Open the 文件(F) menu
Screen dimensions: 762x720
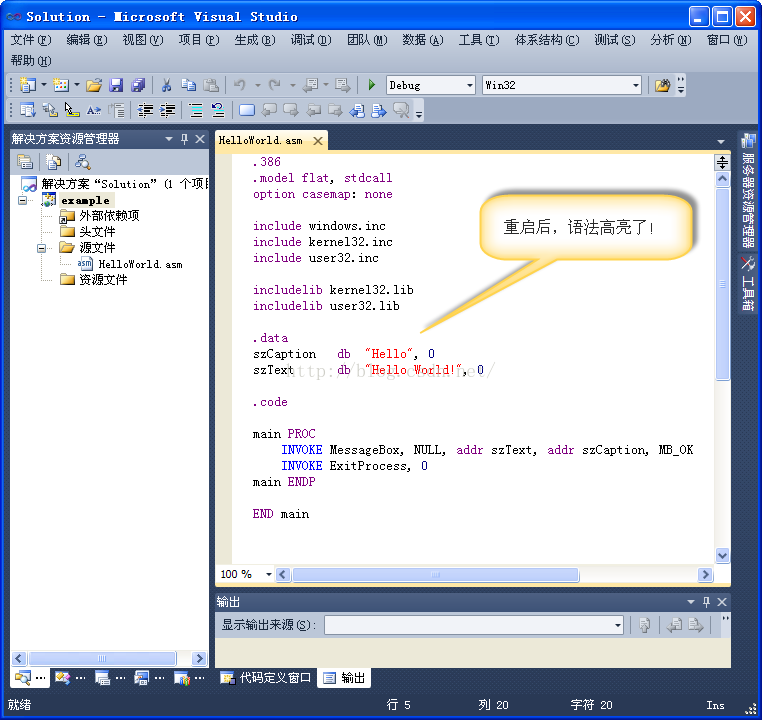[31, 40]
